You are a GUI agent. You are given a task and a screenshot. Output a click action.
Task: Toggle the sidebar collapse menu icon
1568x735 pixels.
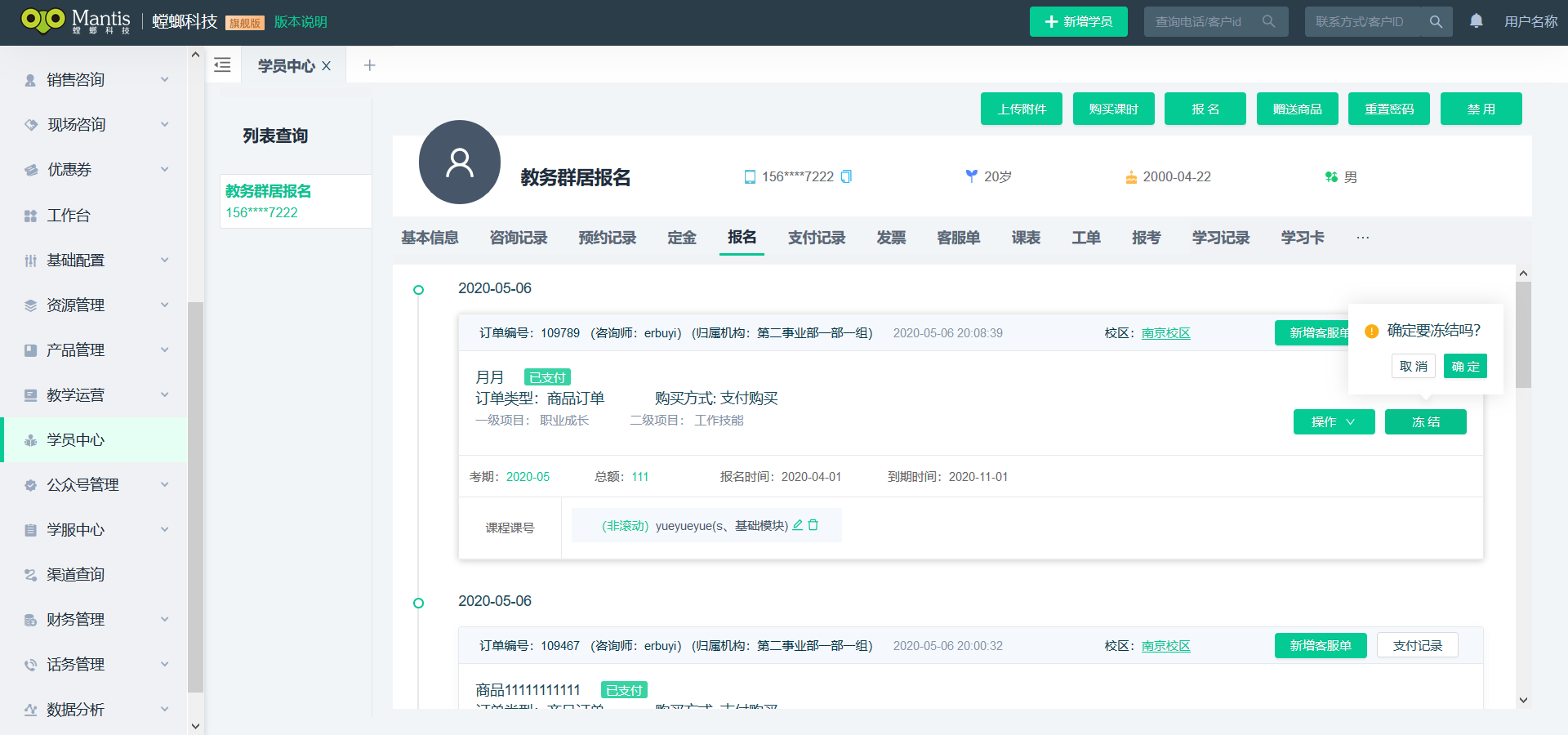tap(222, 65)
